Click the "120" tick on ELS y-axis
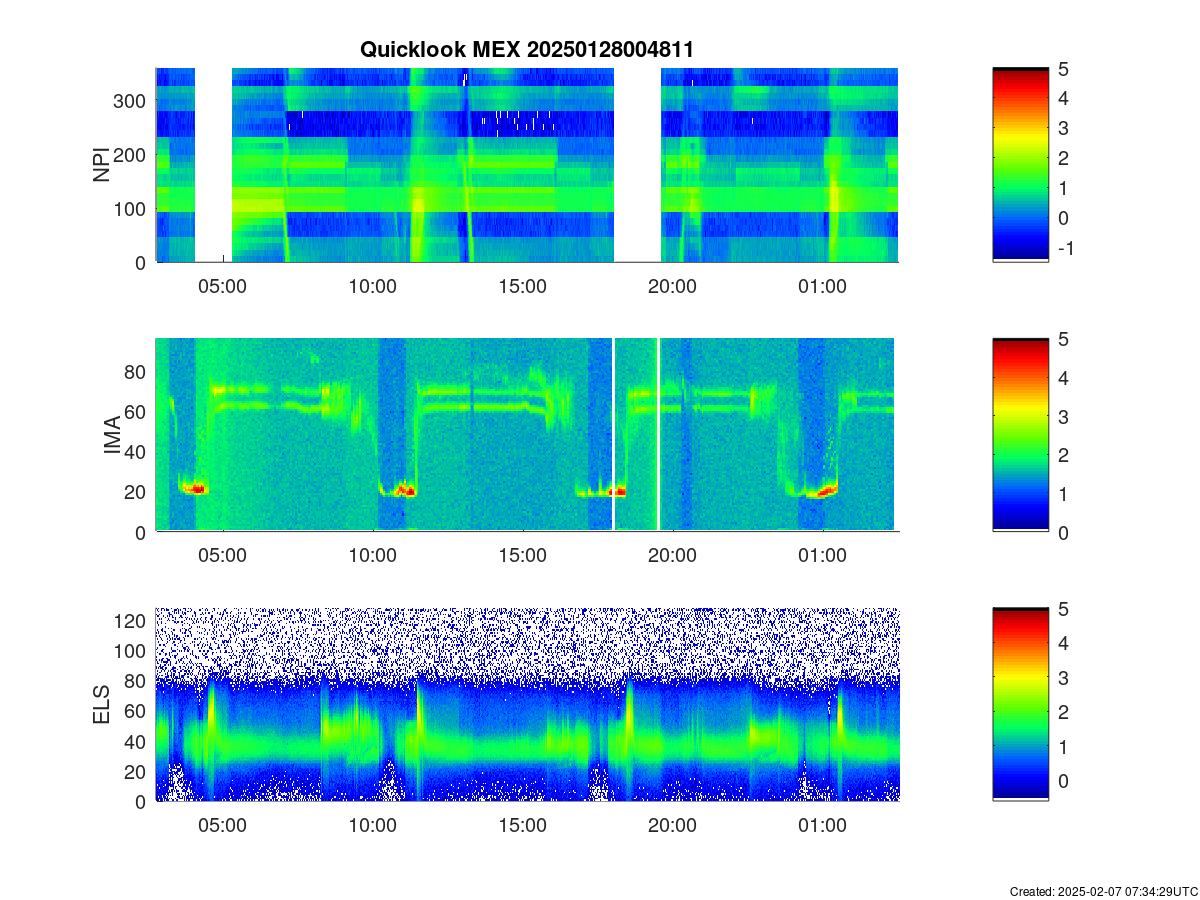Viewport: 1200px width, 900px height. tap(132, 621)
